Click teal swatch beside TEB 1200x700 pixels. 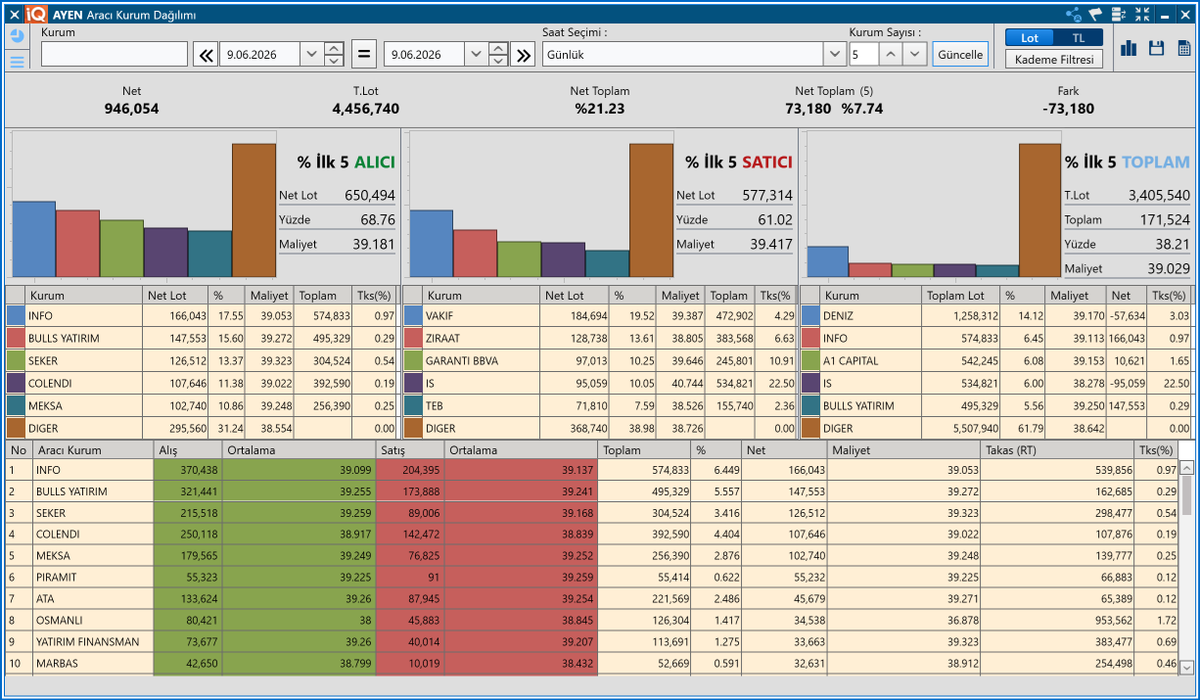pyautogui.click(x=413, y=406)
